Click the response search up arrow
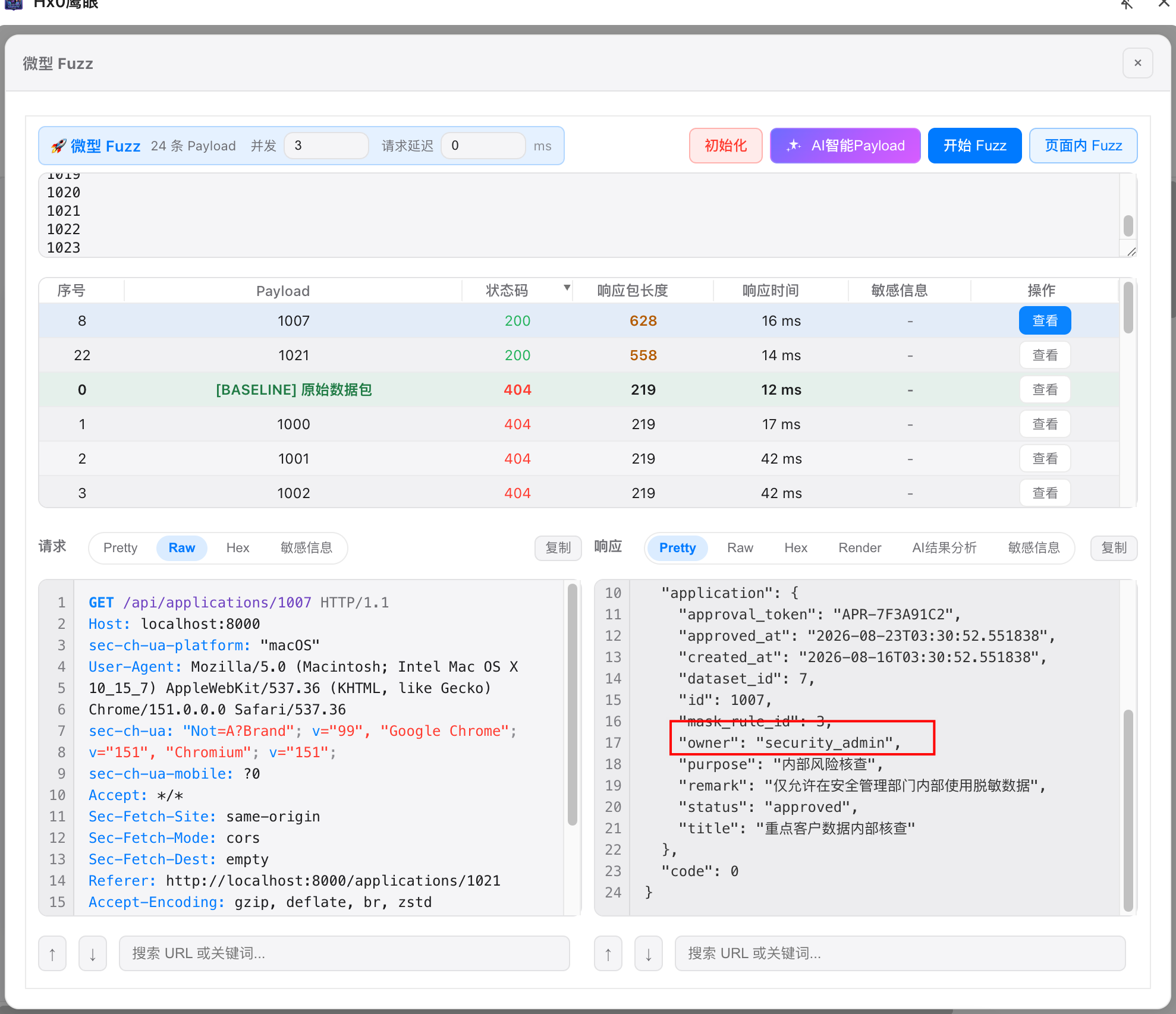 coord(608,953)
